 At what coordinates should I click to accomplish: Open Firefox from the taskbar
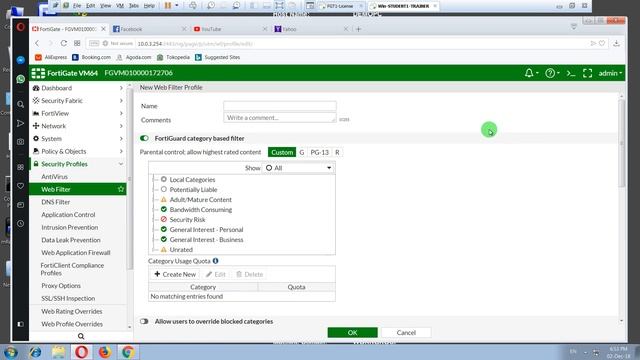pyautogui.click(x=105, y=351)
